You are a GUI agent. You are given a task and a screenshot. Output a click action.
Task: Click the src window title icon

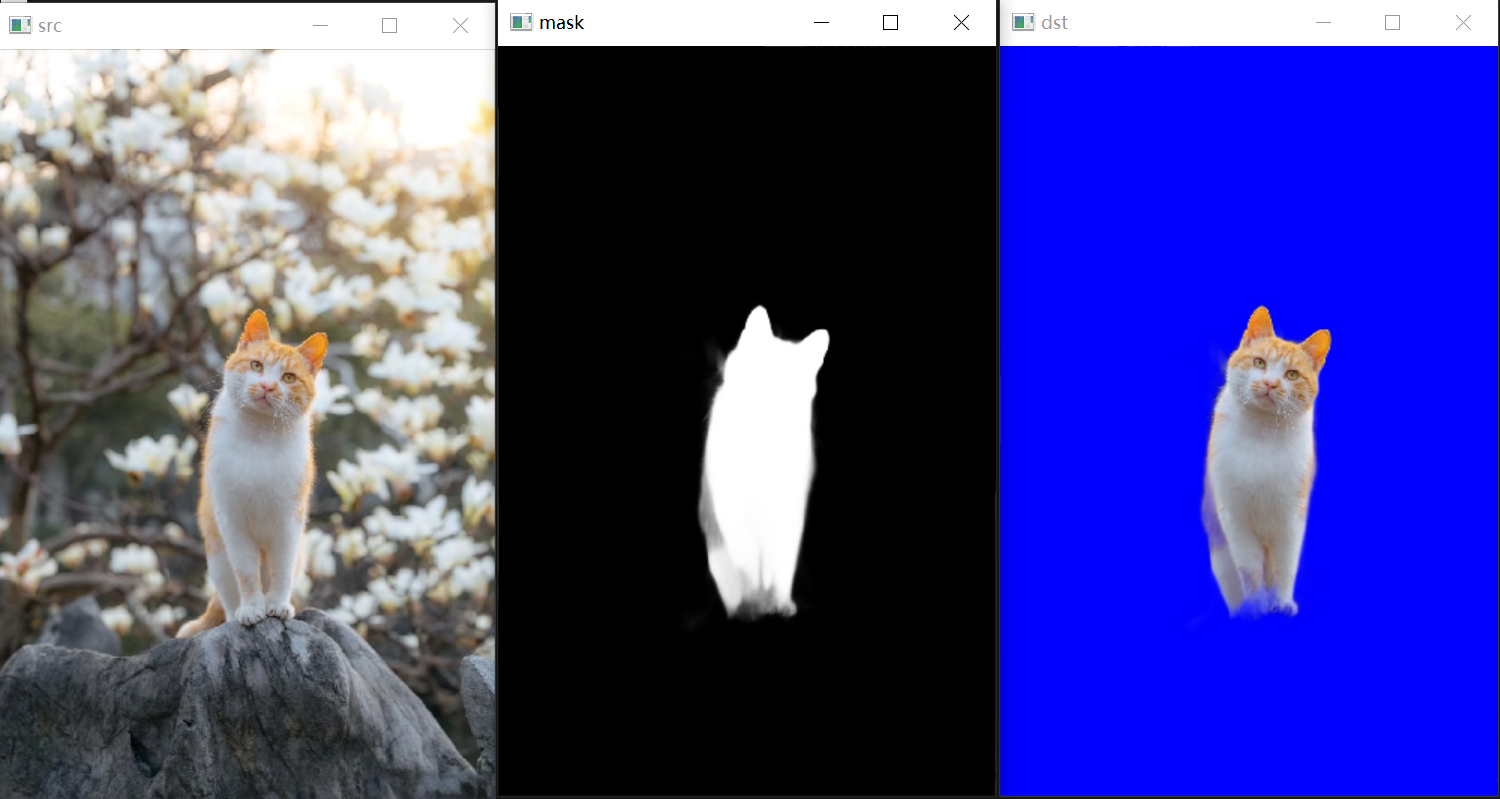point(20,26)
